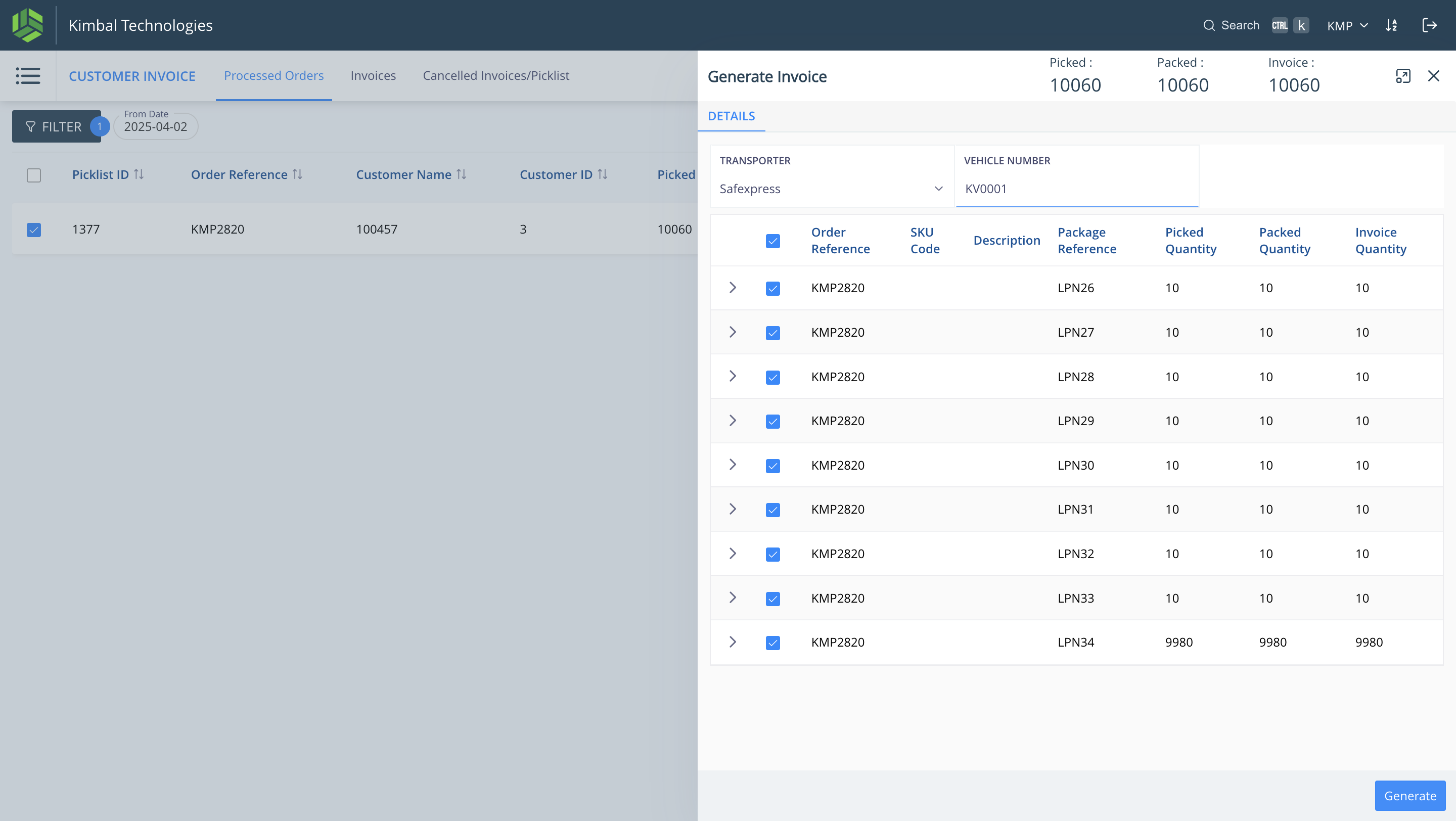Click the Search magnifier icon
The image size is (1456, 821).
(x=1208, y=25)
